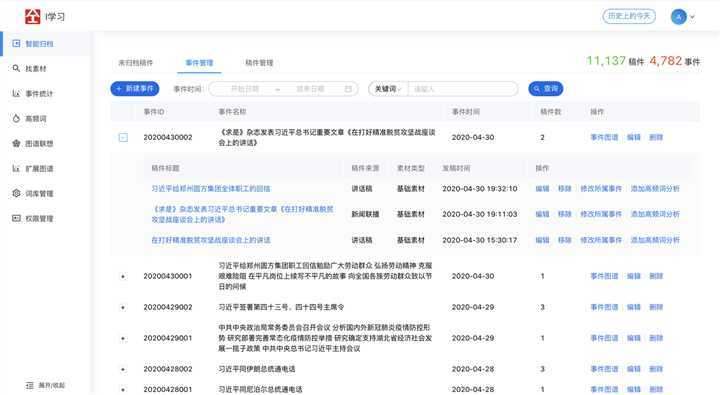Expand event row 20200430001
Screen dimensions: 720x395
coord(123,276)
